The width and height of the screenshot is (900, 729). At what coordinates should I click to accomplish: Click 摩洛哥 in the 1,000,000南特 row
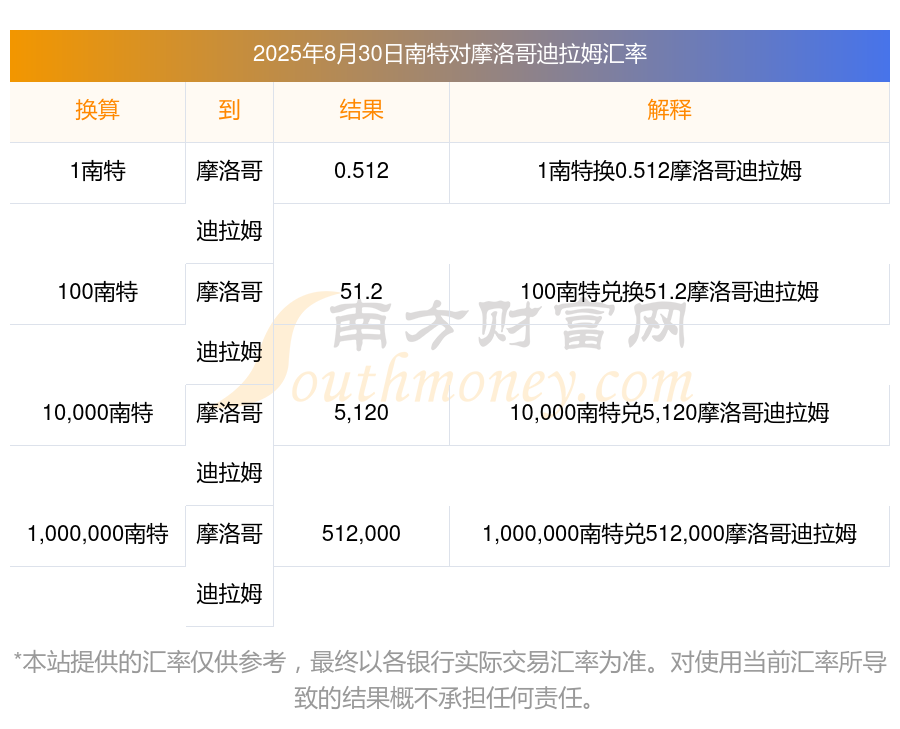click(x=229, y=534)
